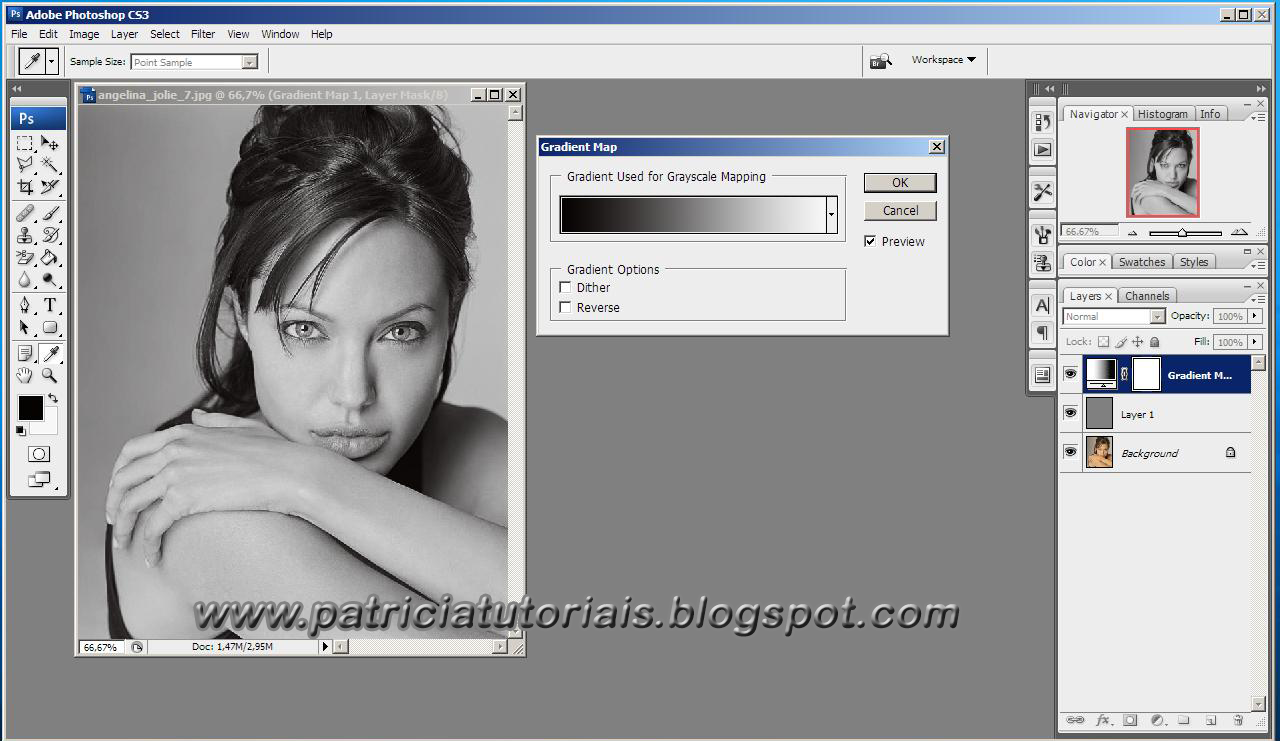Viewport: 1280px width, 741px height.
Task: Select the Path Selection tool
Action: [x=26, y=327]
